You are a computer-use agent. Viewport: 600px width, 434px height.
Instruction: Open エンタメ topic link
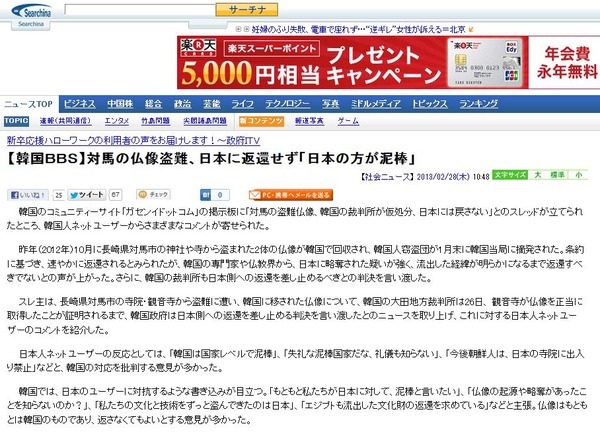(x=117, y=121)
